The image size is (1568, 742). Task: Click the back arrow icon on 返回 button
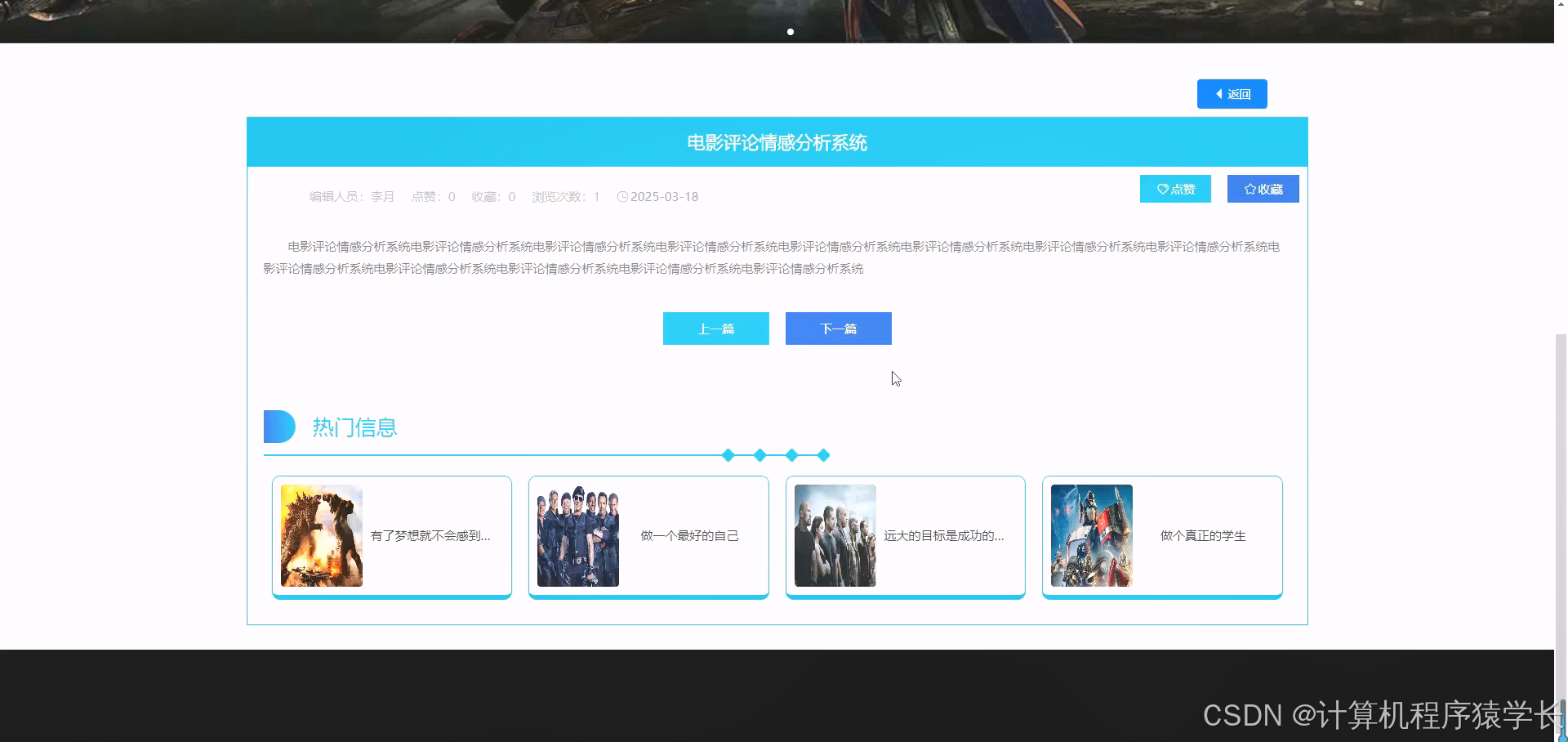tap(1220, 93)
